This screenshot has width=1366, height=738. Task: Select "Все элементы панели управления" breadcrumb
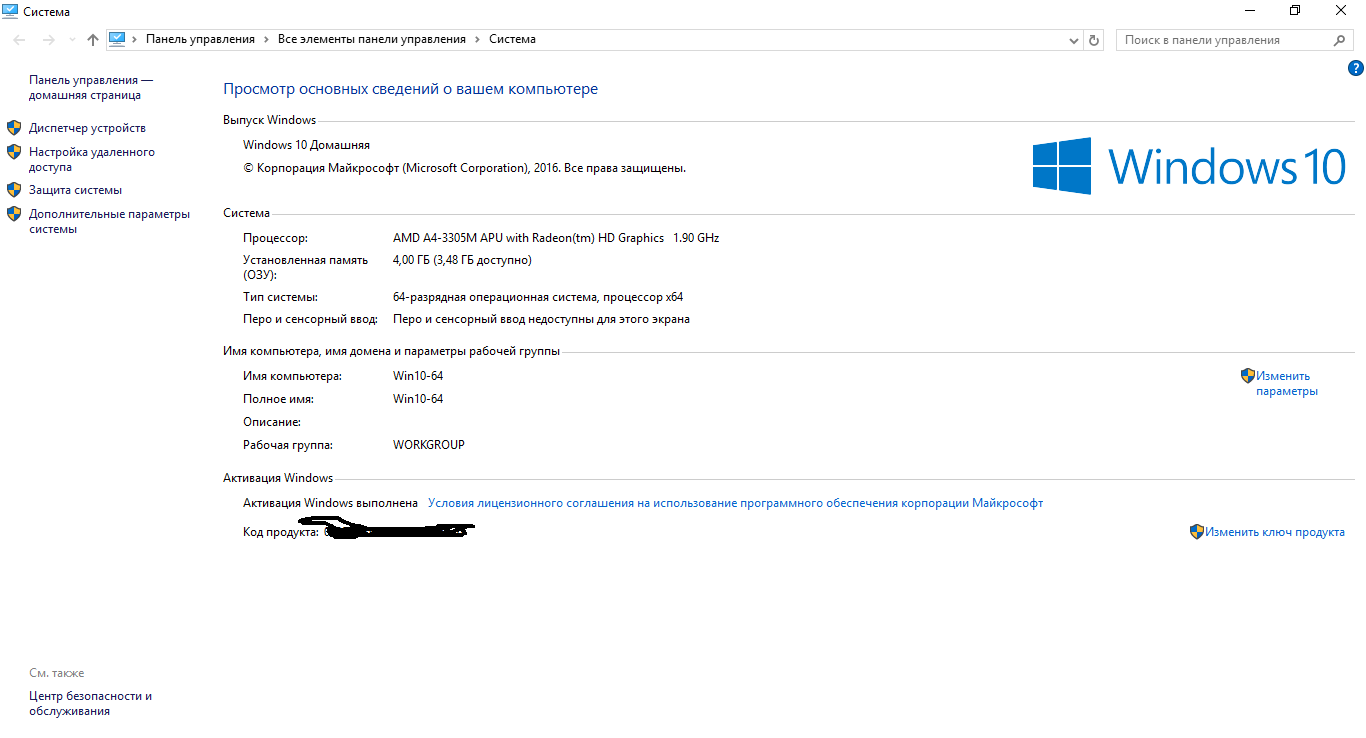click(x=372, y=39)
